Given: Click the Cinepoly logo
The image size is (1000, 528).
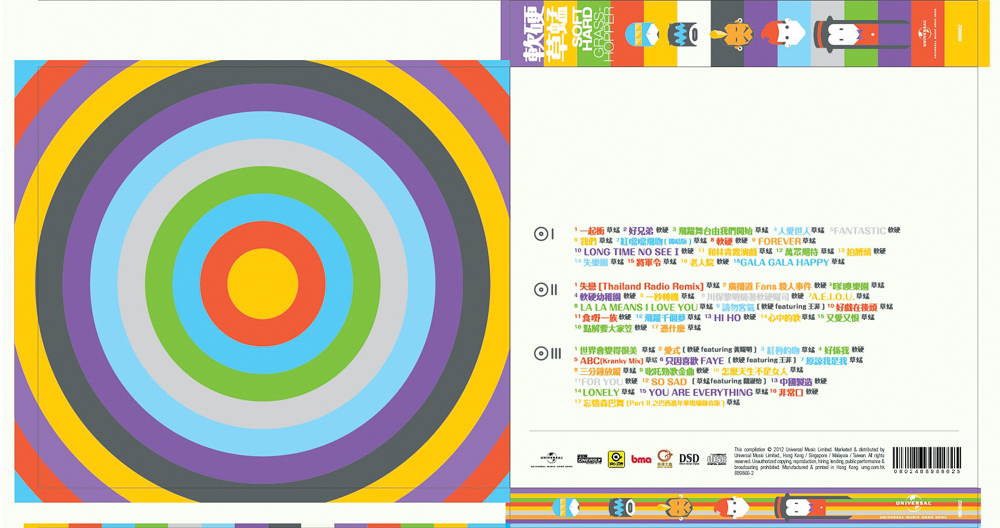Looking at the screenshot, I should point(589,459).
